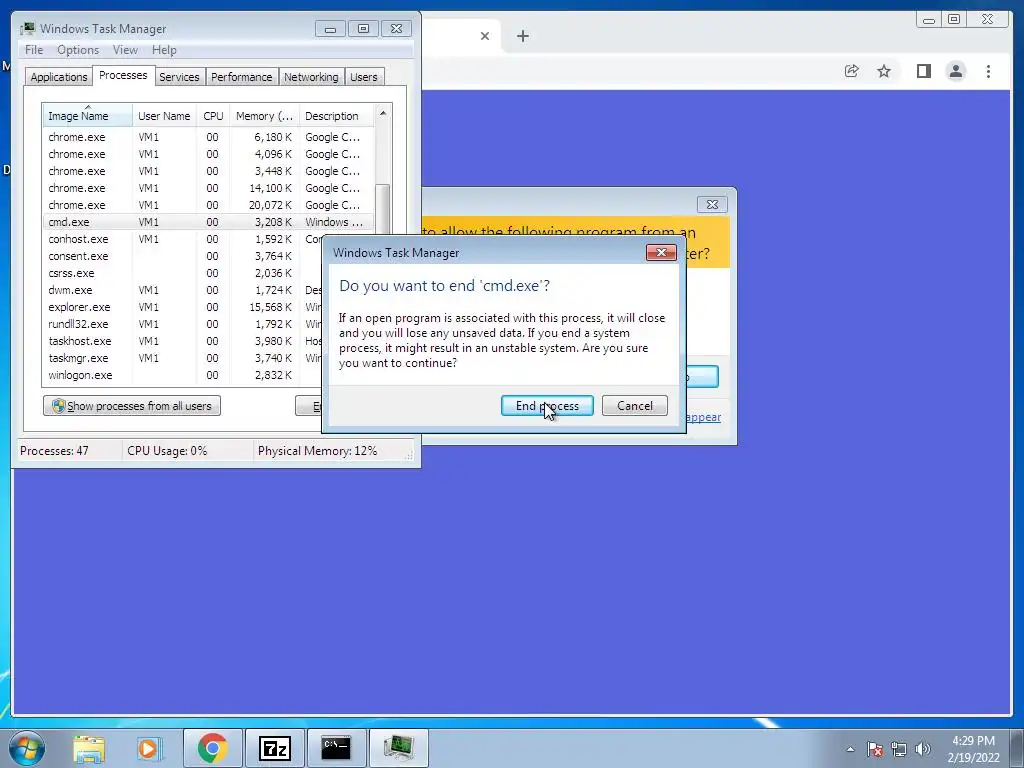Open the Windows Start menu orb
Image resolution: width=1024 pixels, height=768 pixels.
pos(26,748)
